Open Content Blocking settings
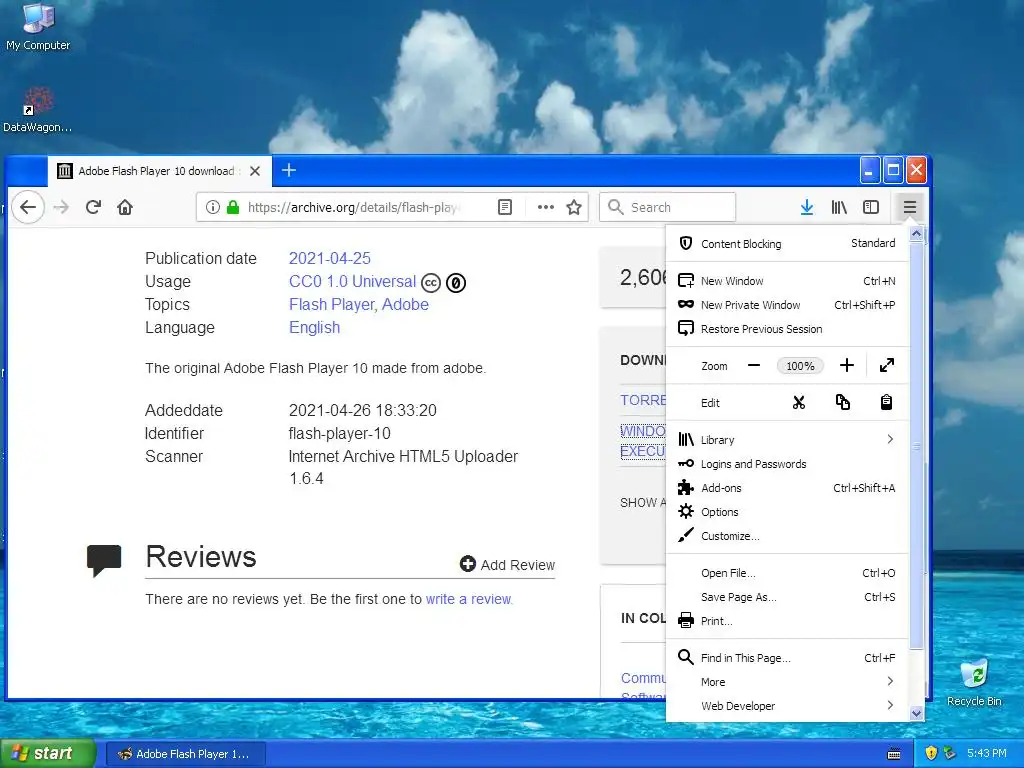 pos(787,244)
